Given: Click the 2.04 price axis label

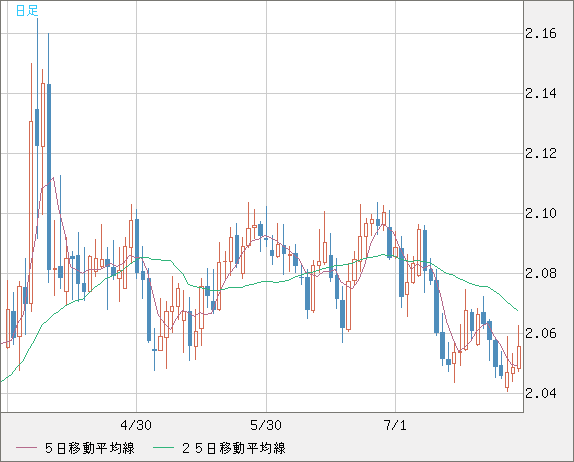Looking at the screenshot, I should 541,394.
